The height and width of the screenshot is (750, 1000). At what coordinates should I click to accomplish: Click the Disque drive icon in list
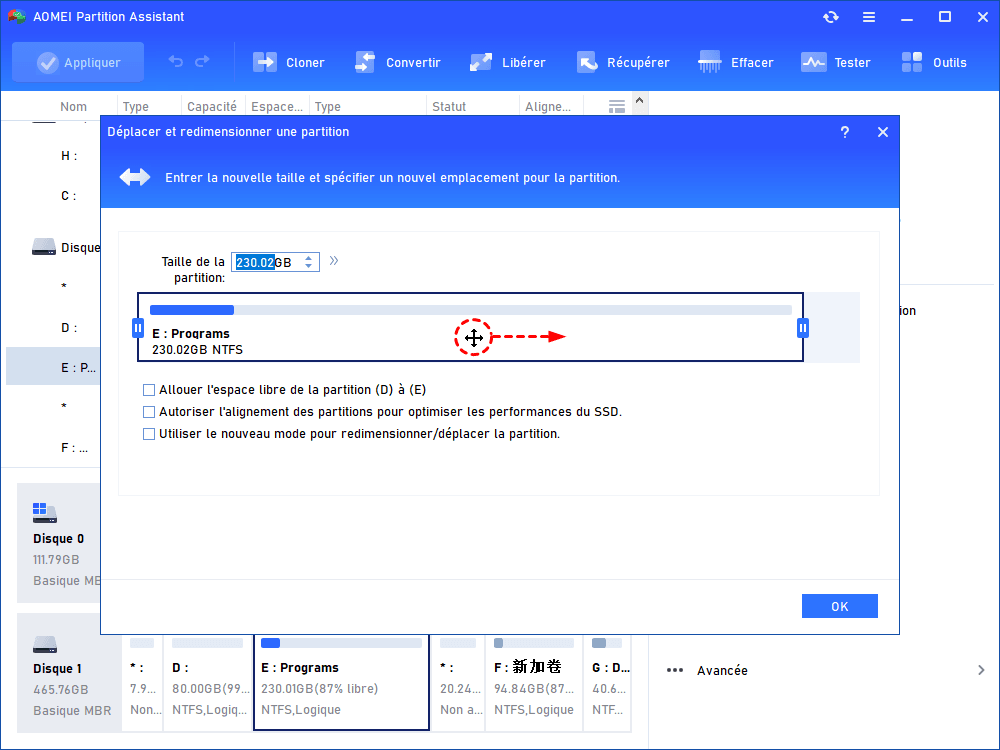pyautogui.click(x=43, y=247)
